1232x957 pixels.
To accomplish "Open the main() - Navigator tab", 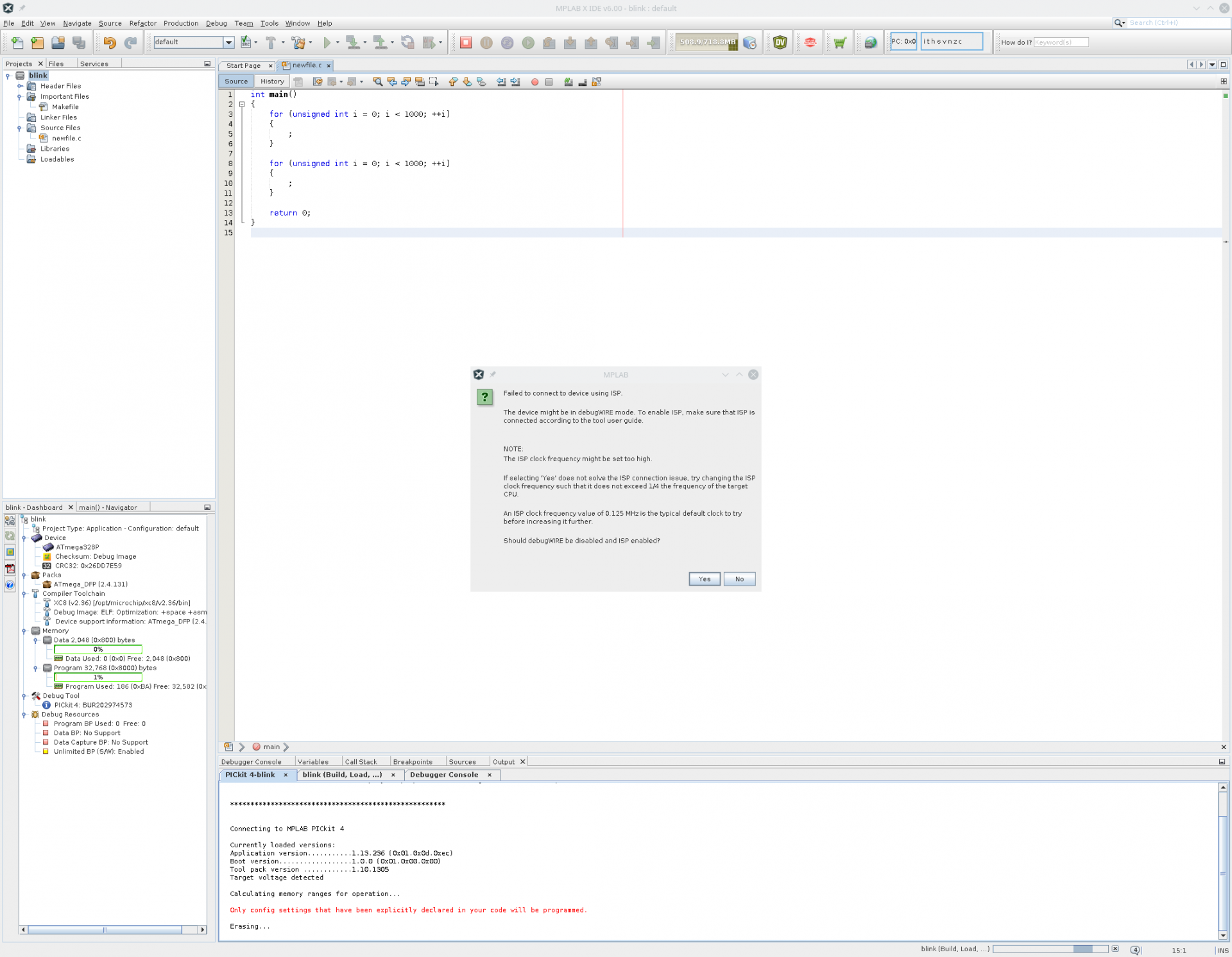I will point(108,507).
